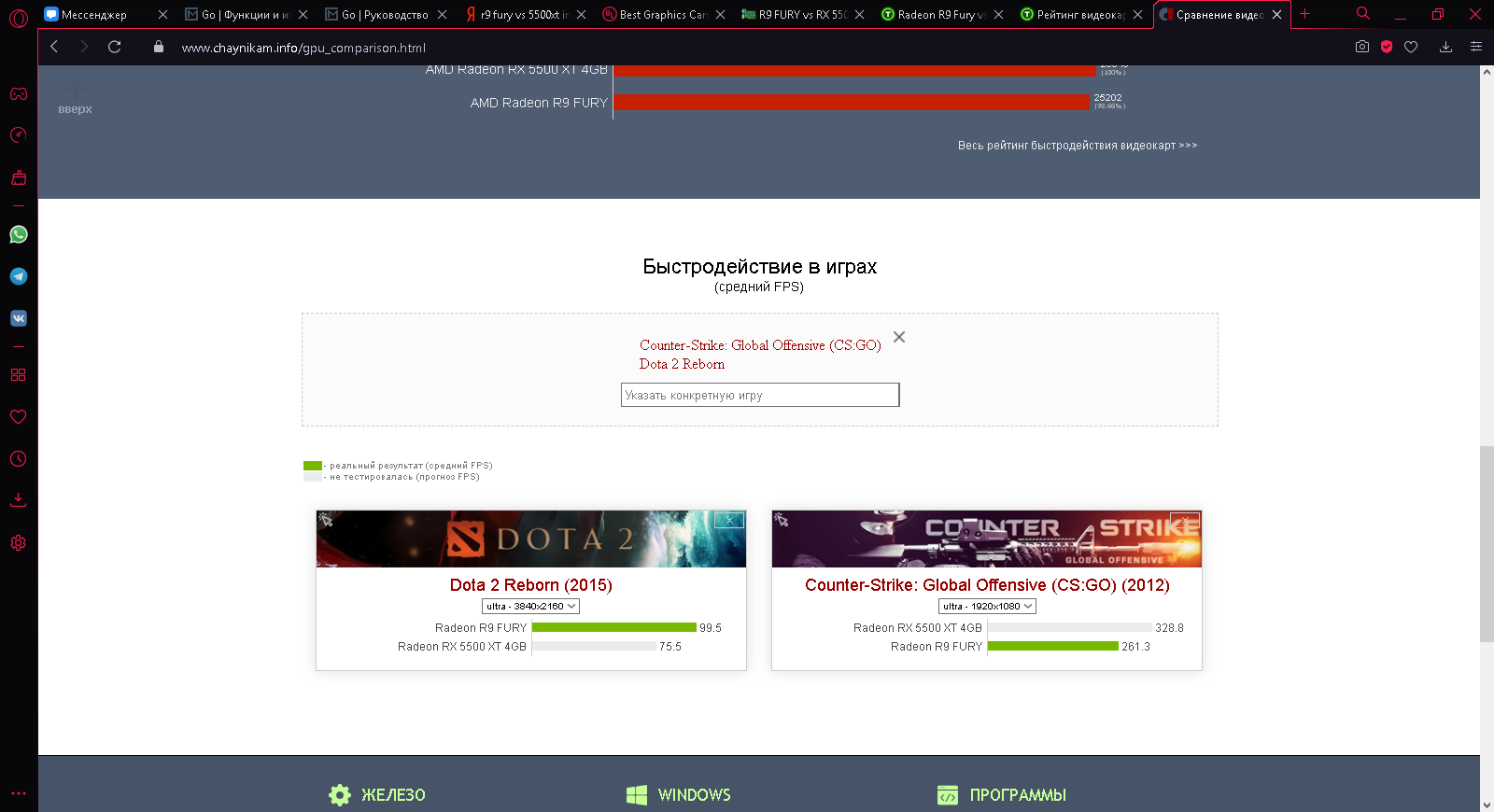
Task: Open GX Corner gamepad icon in sidebar
Action: [19, 93]
